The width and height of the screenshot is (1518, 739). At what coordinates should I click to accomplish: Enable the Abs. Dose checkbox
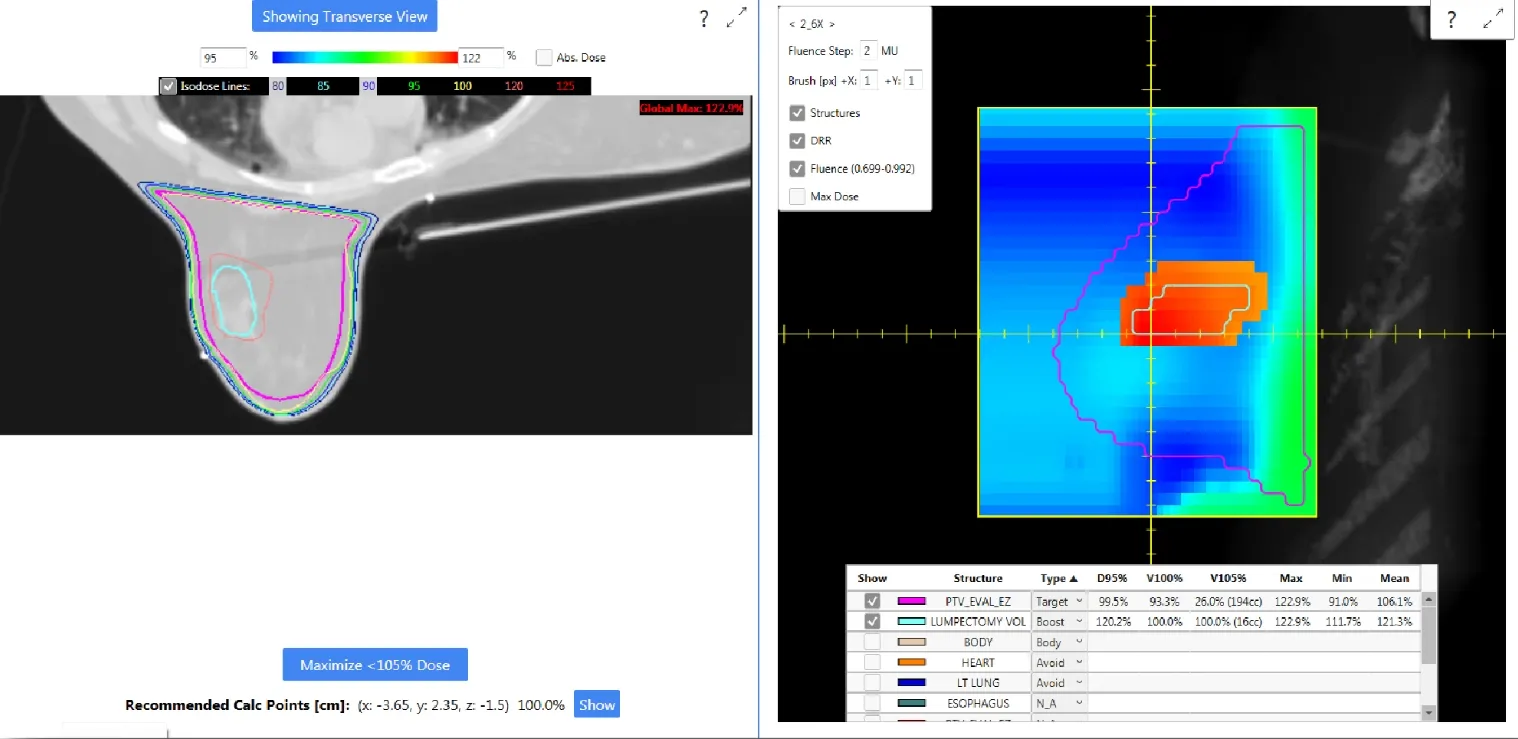[x=543, y=57]
